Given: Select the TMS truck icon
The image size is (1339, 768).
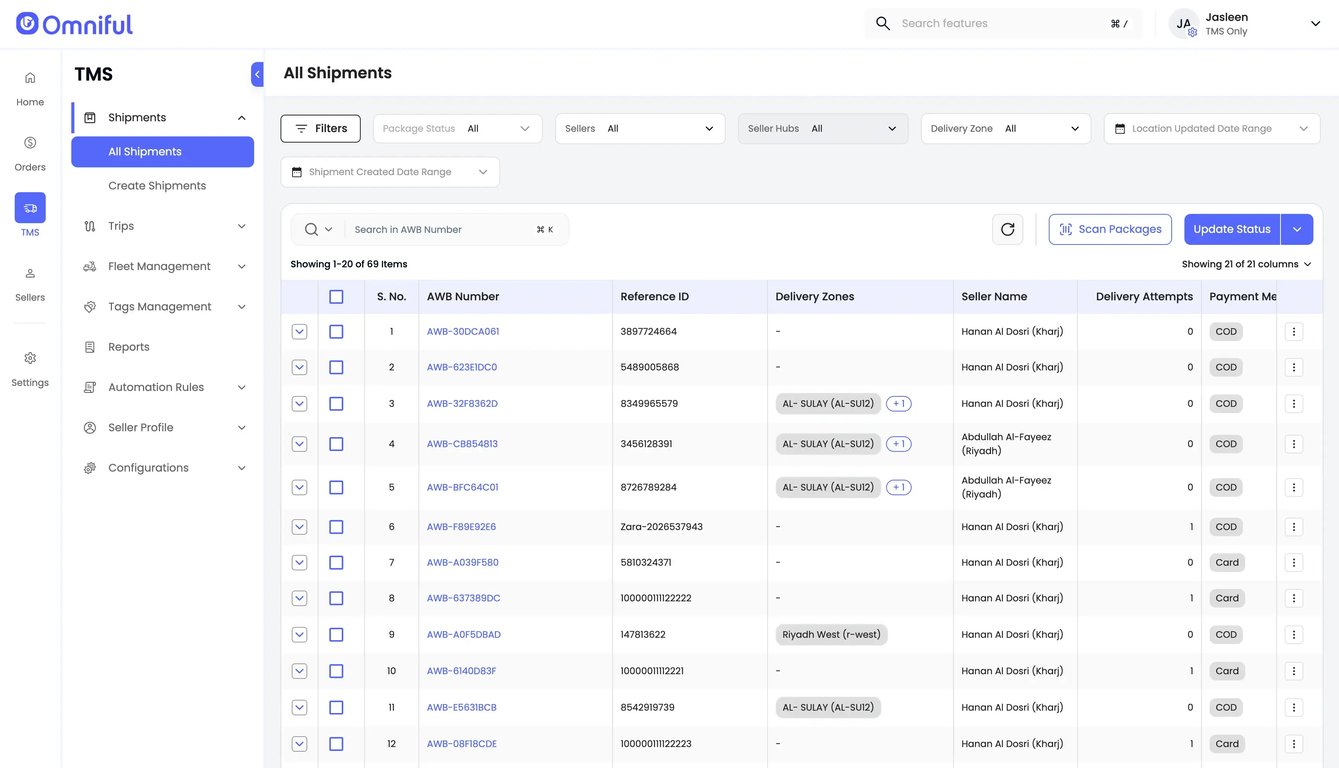Looking at the screenshot, I should click(30, 208).
